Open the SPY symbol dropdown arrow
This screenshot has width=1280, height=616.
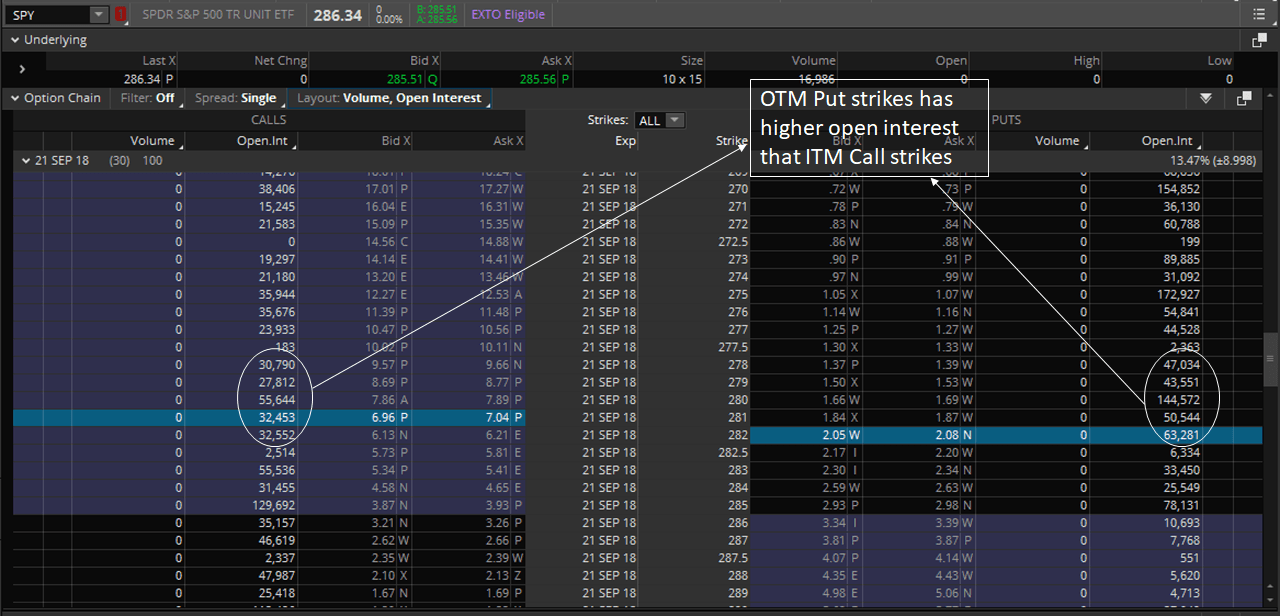tap(98, 15)
